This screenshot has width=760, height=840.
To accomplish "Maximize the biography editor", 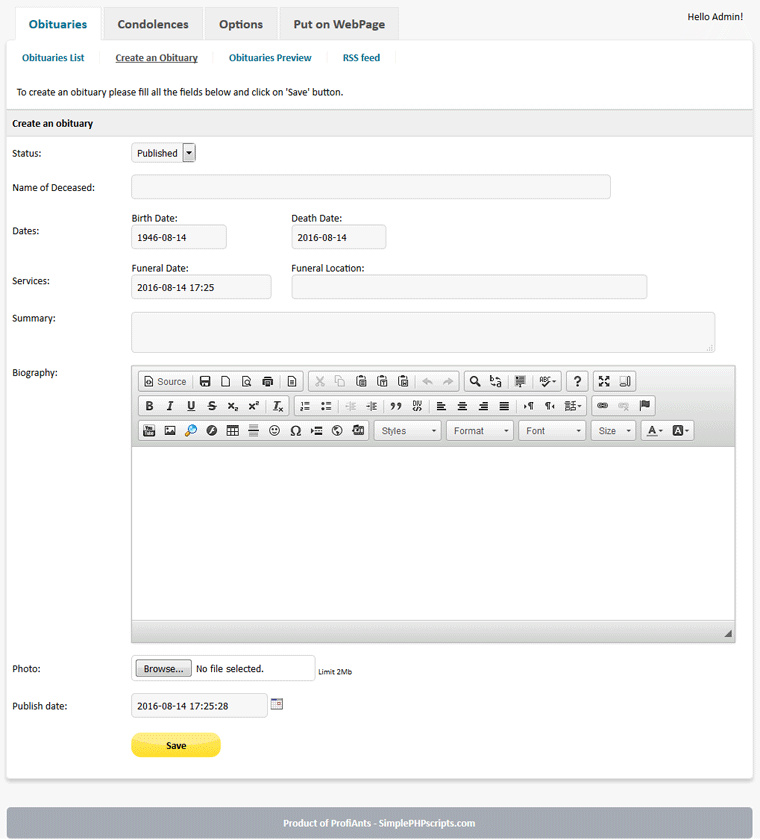I will coord(603,381).
